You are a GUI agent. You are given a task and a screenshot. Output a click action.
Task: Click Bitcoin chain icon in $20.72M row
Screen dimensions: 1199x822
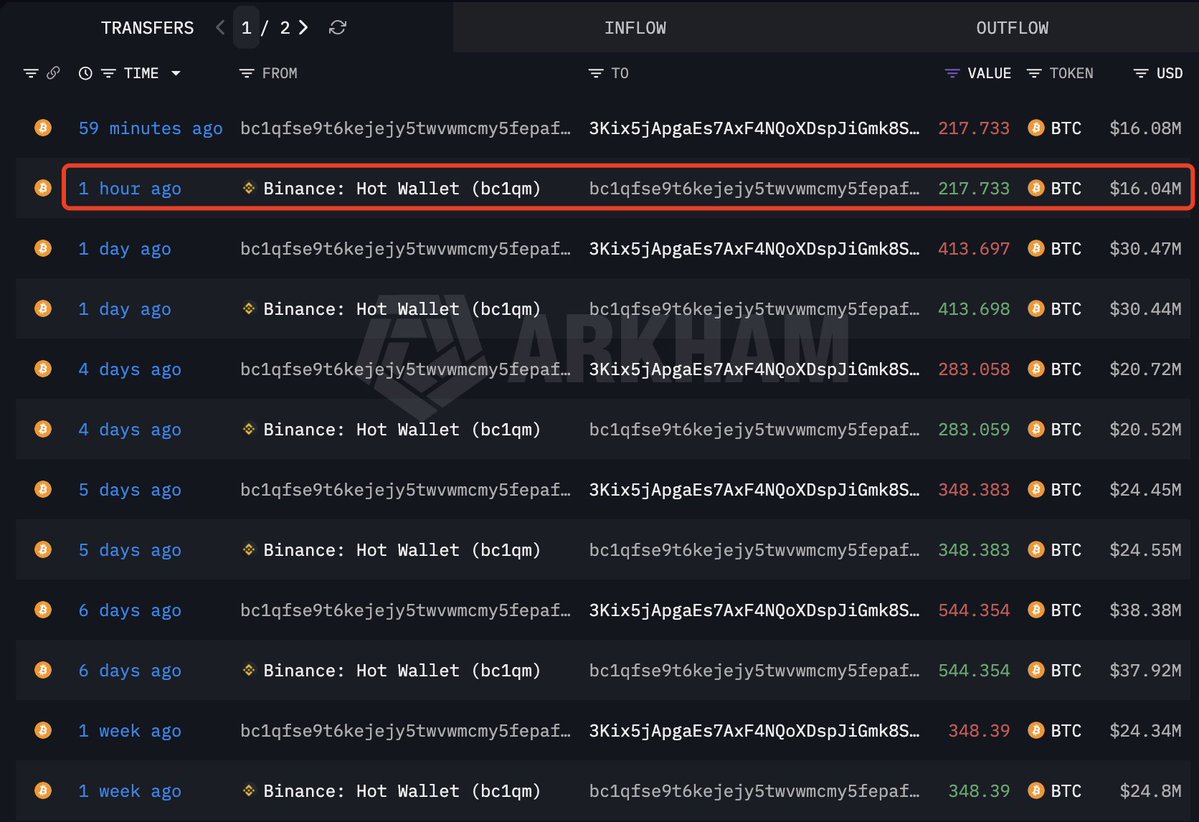[x=43, y=369]
